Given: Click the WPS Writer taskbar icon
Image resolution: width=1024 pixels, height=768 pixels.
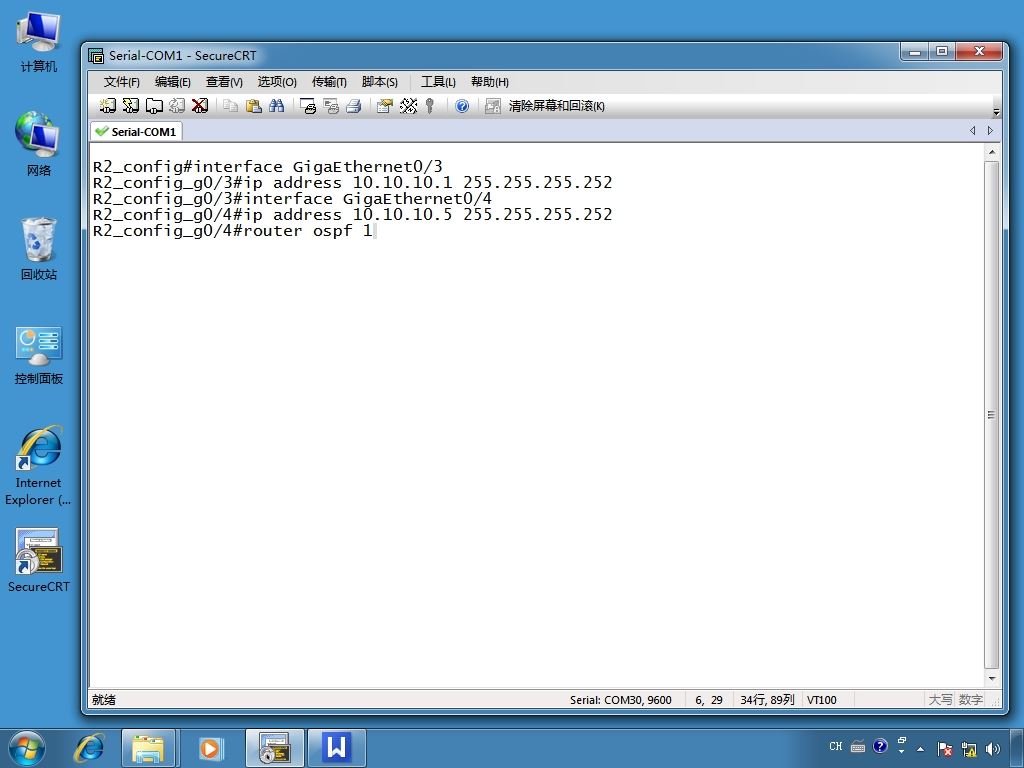Looking at the screenshot, I should (336, 748).
